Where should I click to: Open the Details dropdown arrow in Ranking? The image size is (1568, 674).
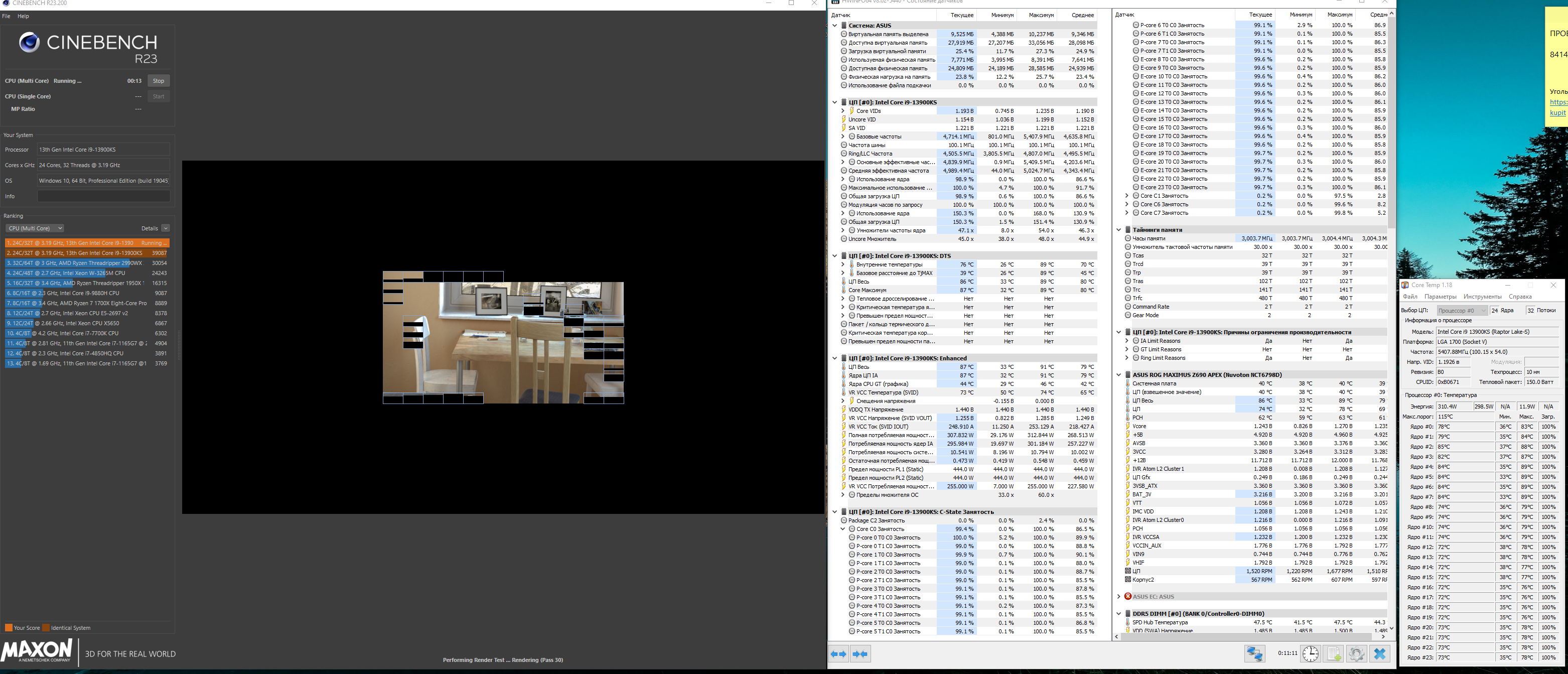166,228
